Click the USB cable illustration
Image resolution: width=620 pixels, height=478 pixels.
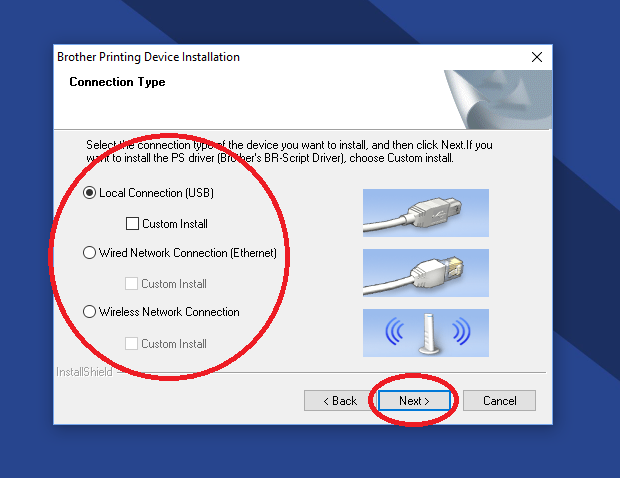tap(426, 213)
